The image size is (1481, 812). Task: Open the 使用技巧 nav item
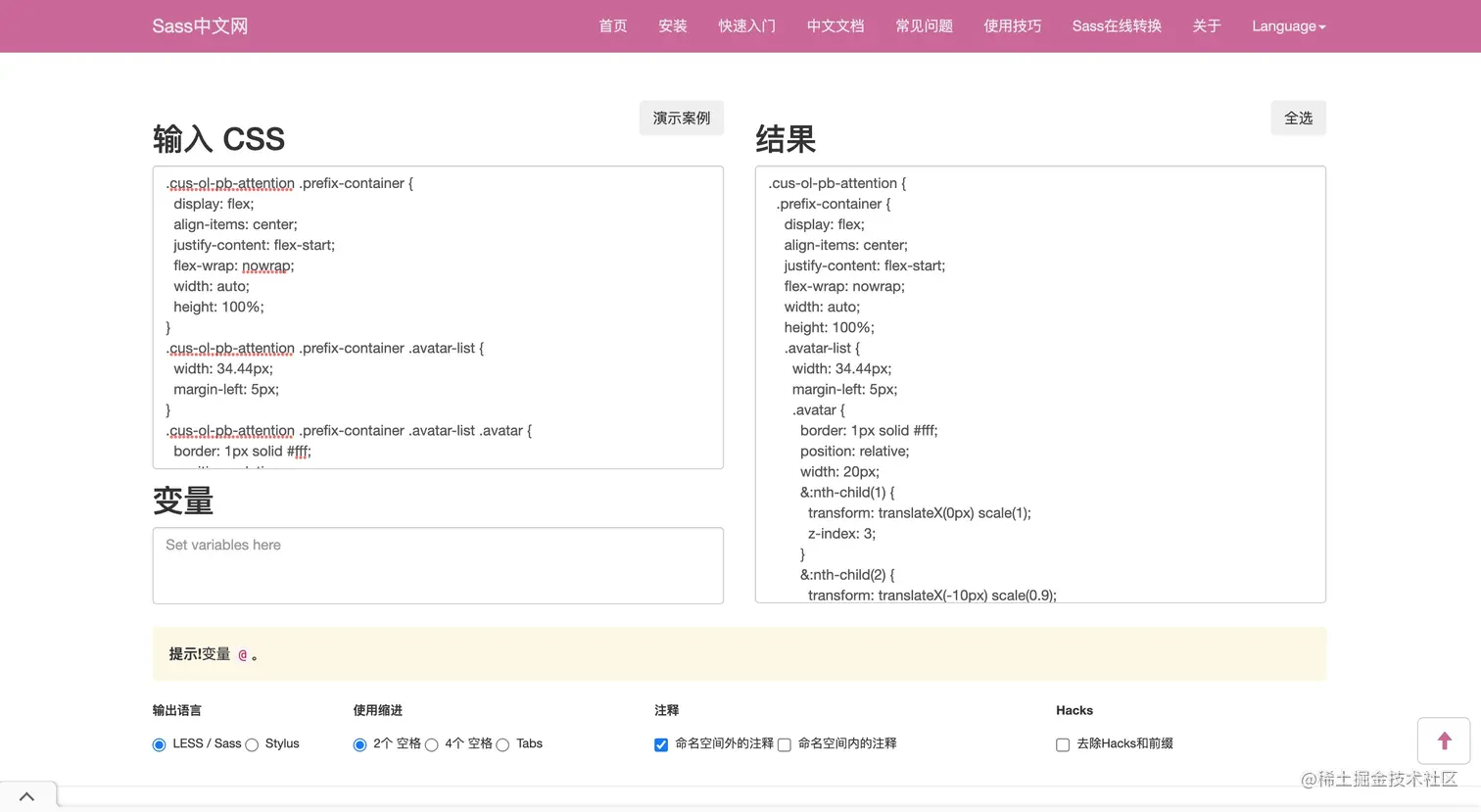point(1013,26)
